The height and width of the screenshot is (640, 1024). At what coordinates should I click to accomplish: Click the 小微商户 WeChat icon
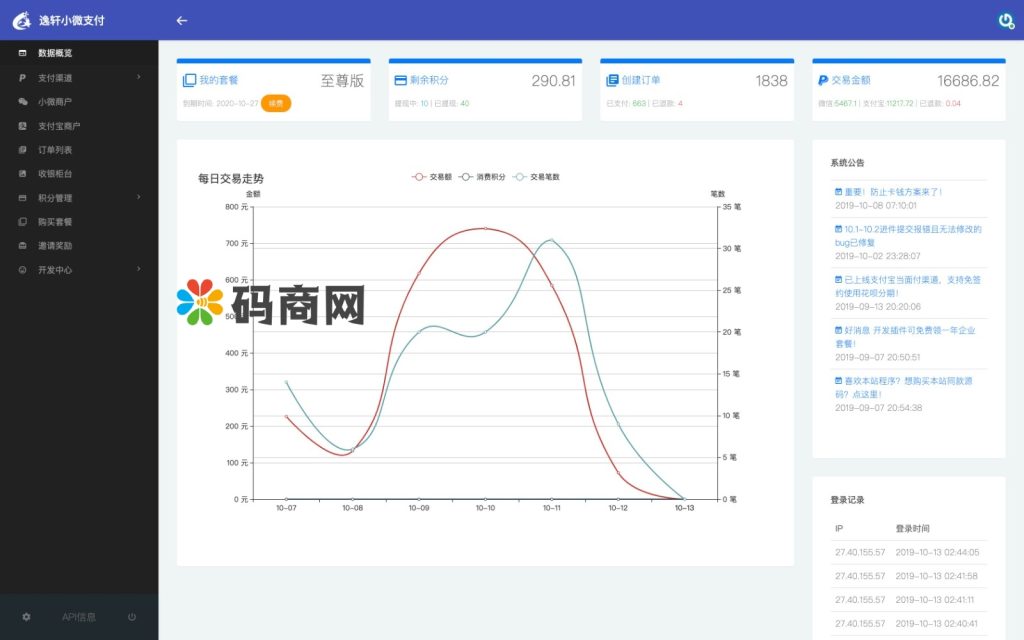[23, 102]
